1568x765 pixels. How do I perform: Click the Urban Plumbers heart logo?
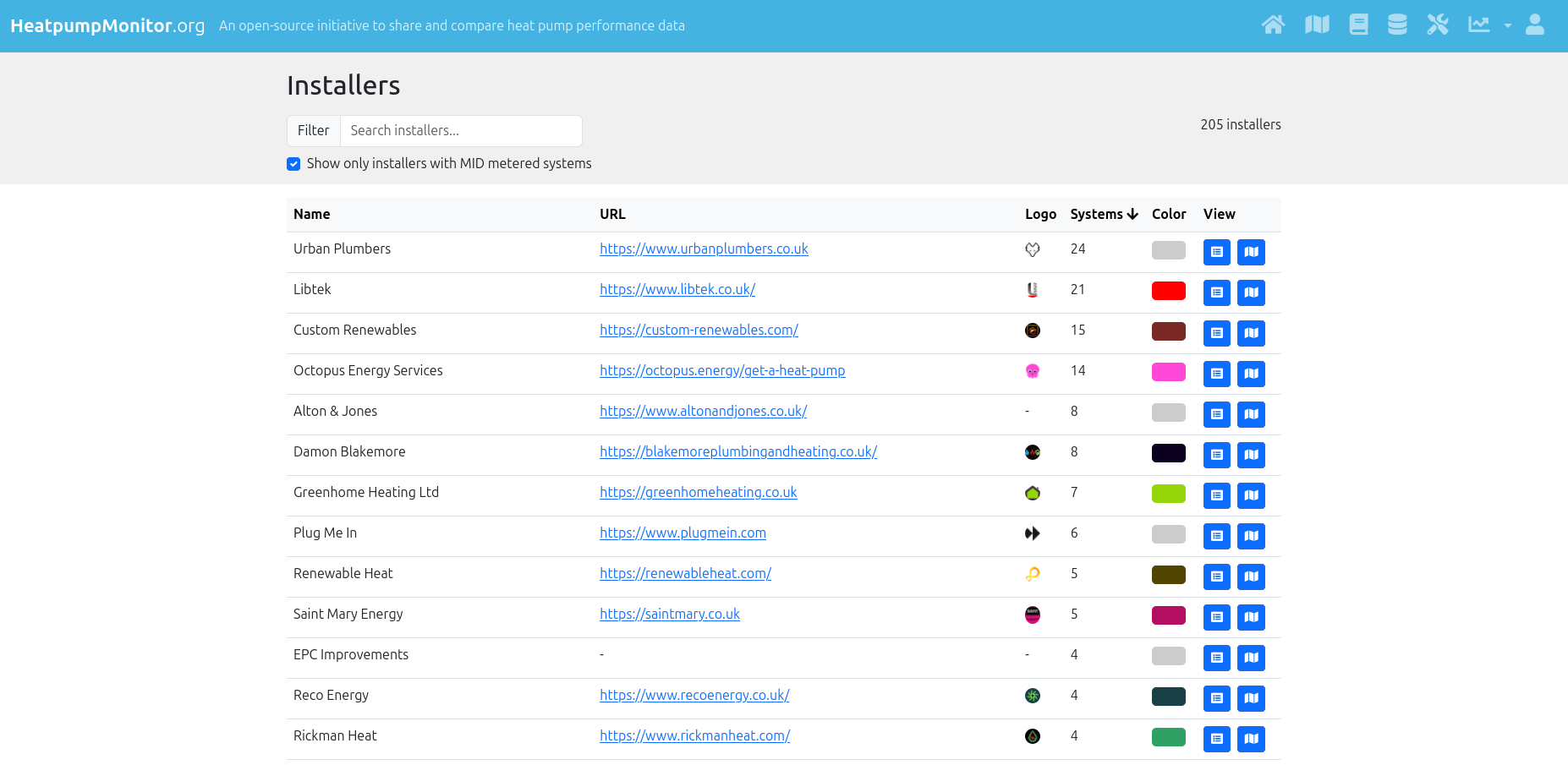coord(1033,249)
